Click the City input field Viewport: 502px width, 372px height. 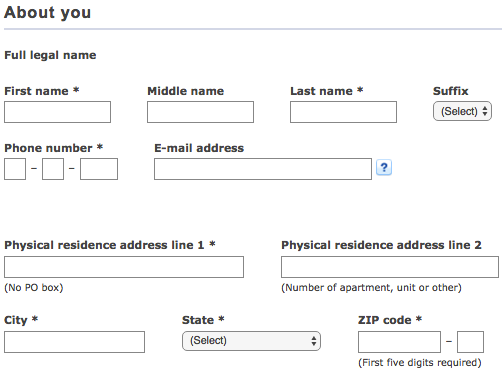click(74, 342)
